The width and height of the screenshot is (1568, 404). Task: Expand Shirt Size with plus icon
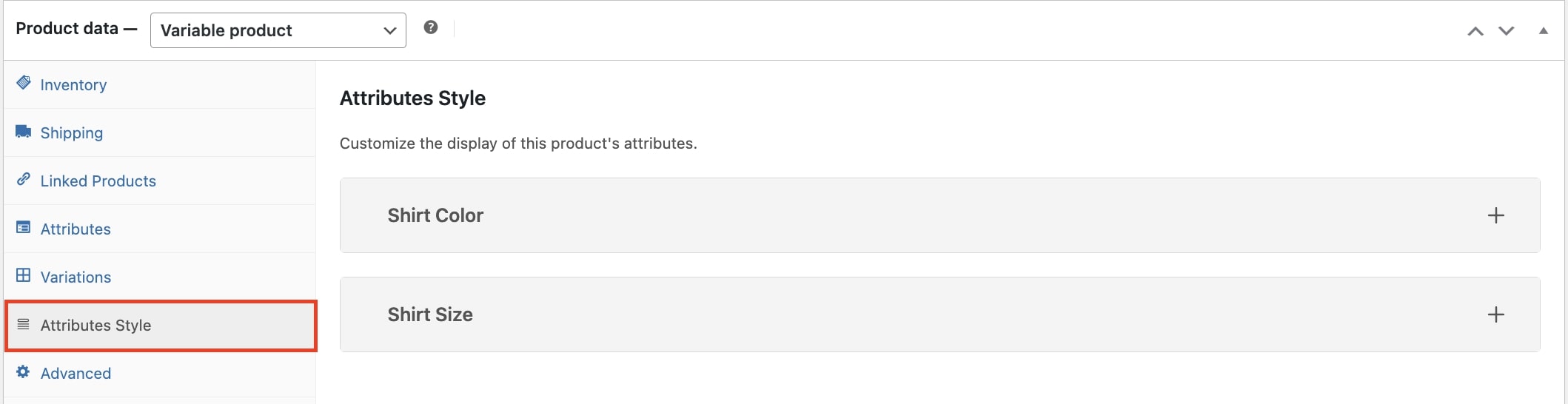[x=1496, y=314]
